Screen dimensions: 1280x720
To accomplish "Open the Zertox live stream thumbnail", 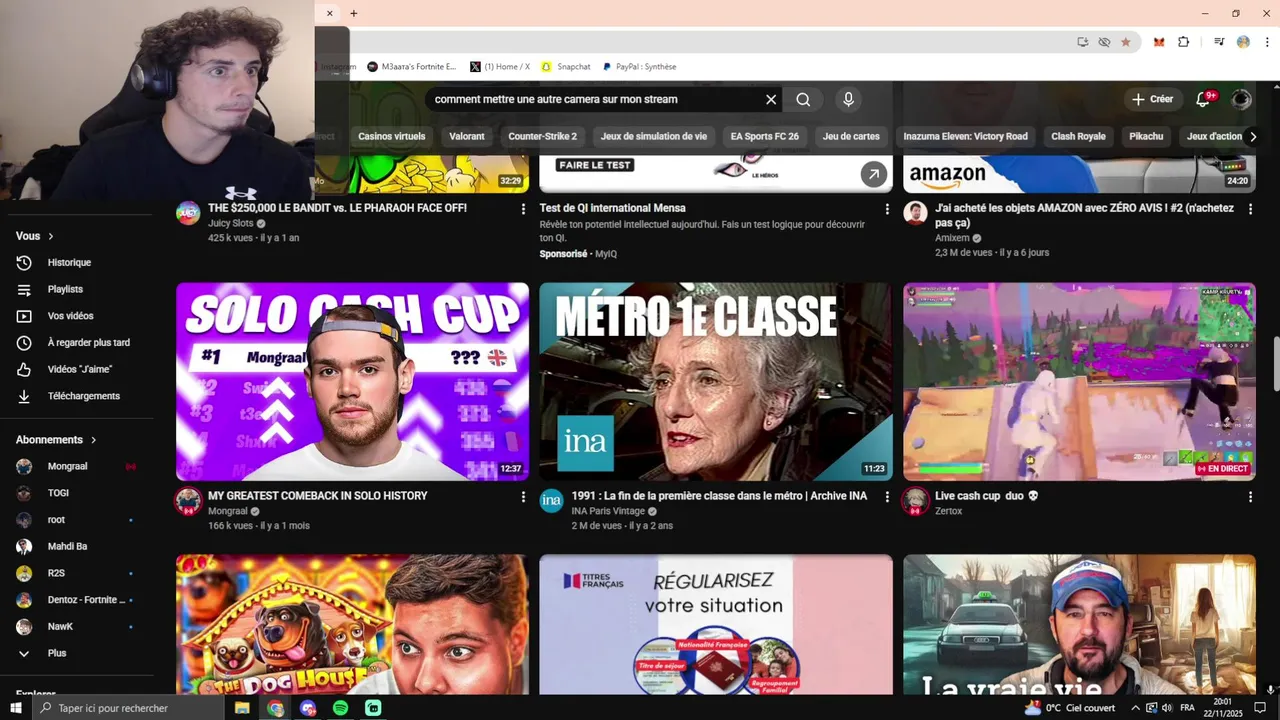I will [x=1079, y=381].
